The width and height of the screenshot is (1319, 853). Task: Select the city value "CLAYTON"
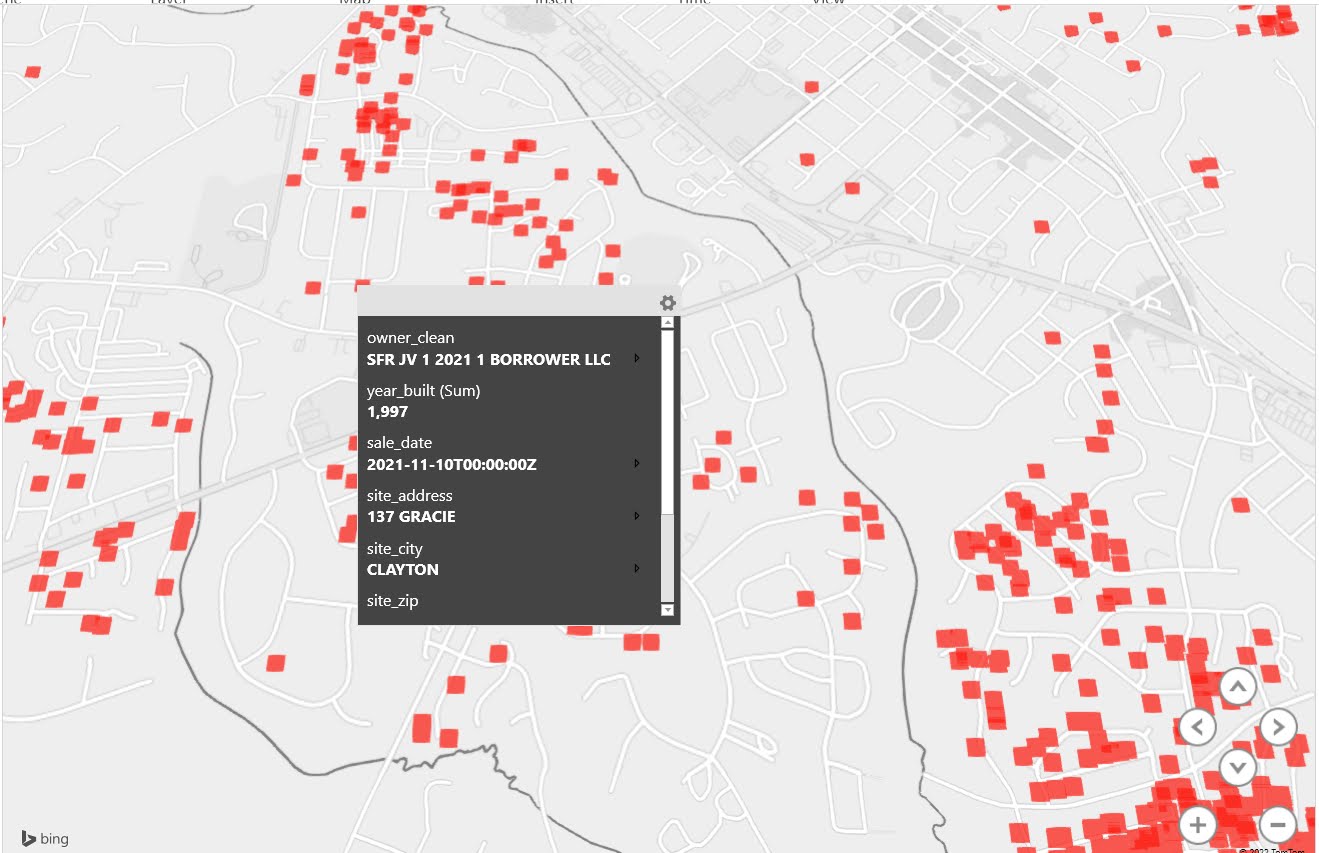pos(403,570)
